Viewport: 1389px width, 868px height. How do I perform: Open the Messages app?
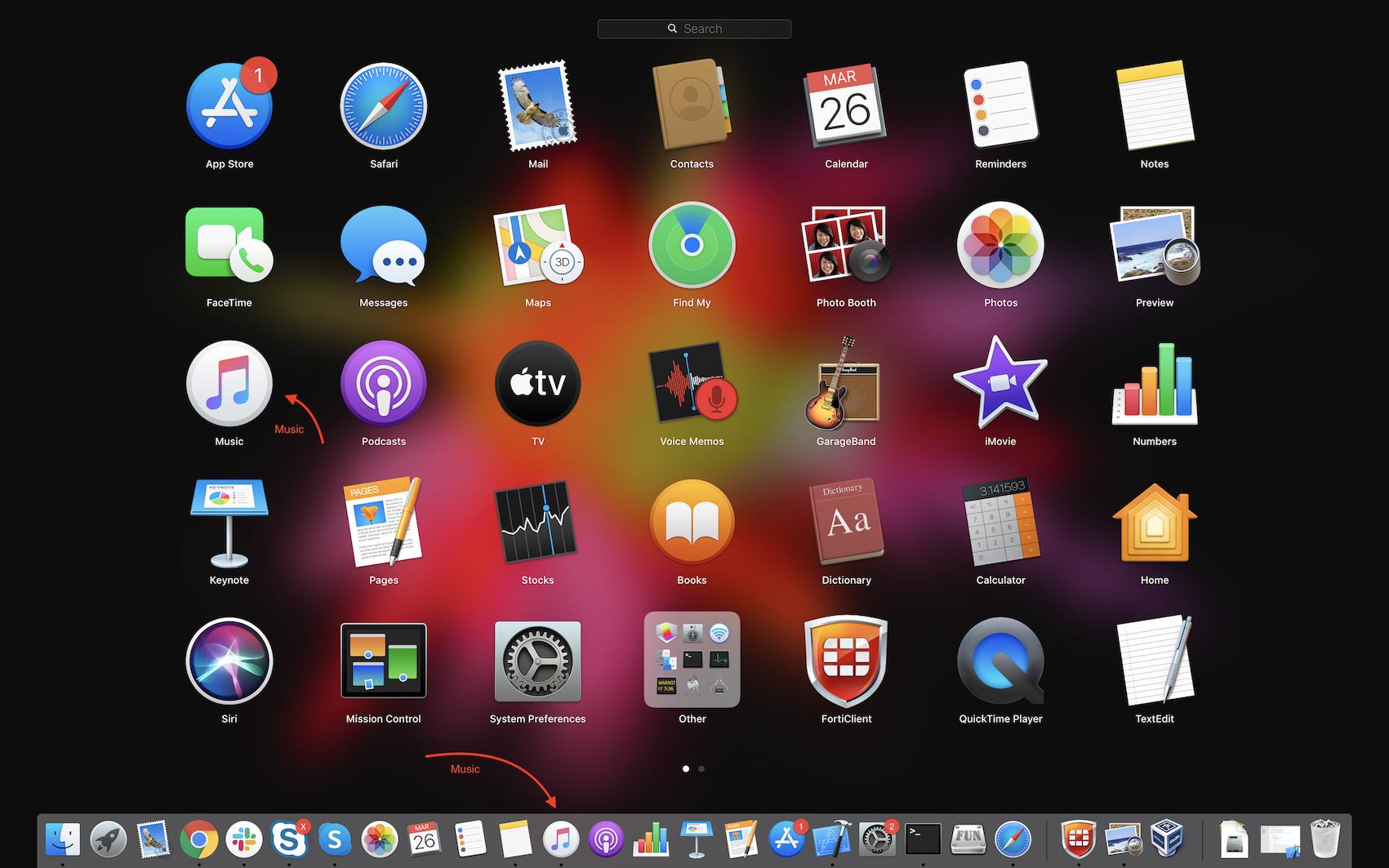384,245
